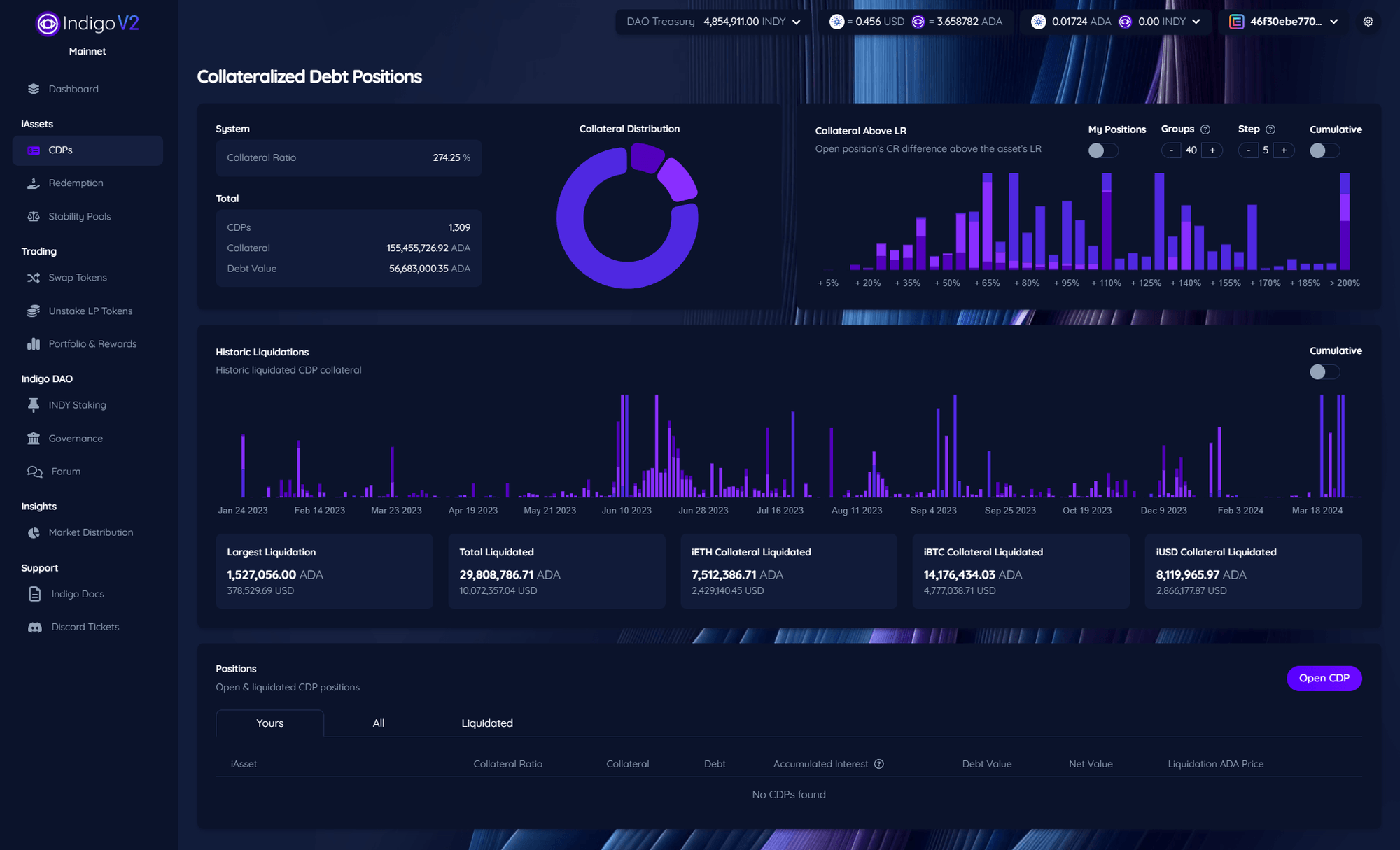Click the settings gear icon top right
Screen dimensions: 1400x850
click(1368, 21)
